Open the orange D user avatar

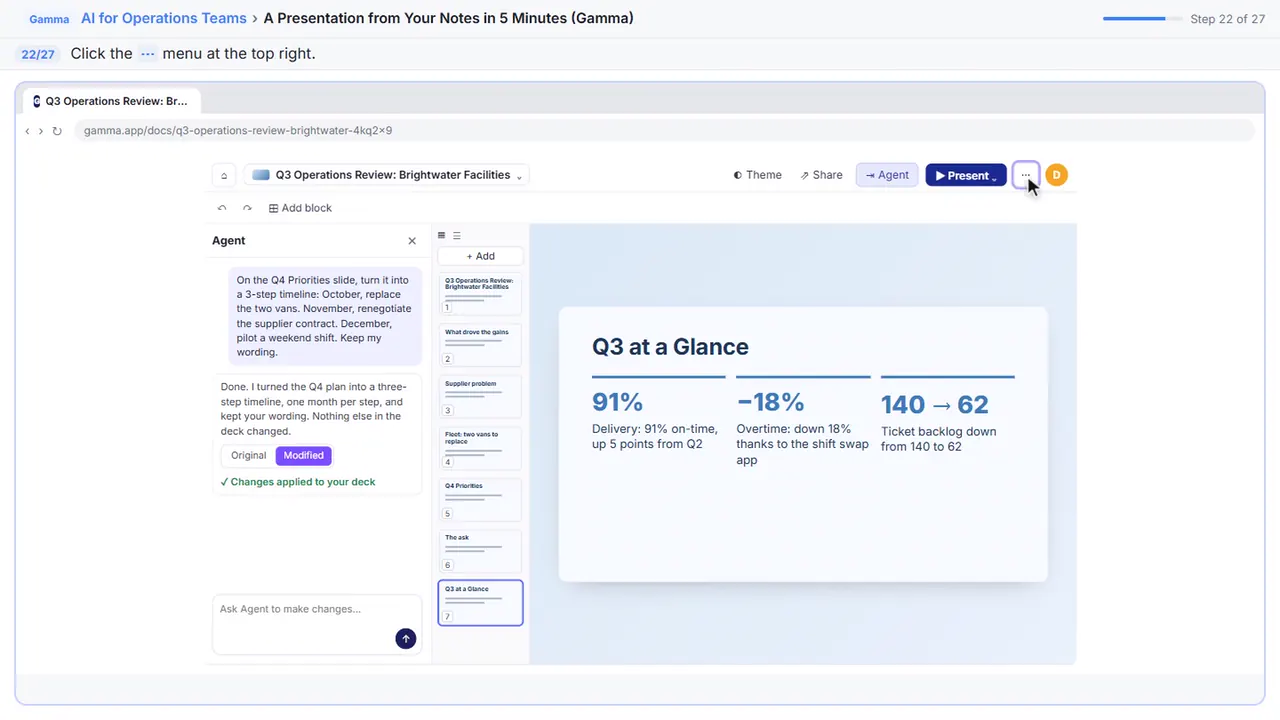[x=1056, y=175]
